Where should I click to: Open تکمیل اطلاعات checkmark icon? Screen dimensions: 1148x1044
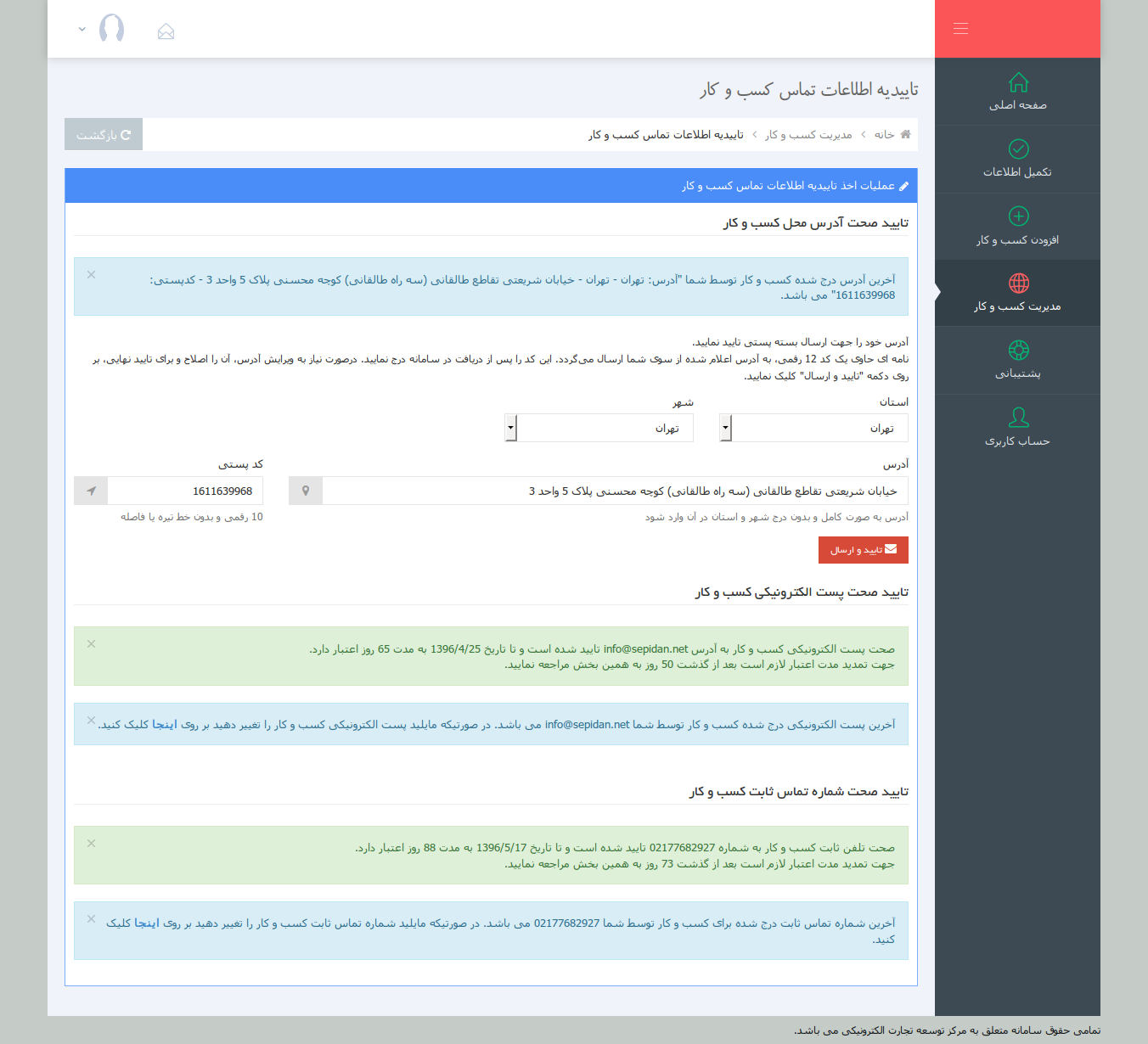coord(1018,149)
